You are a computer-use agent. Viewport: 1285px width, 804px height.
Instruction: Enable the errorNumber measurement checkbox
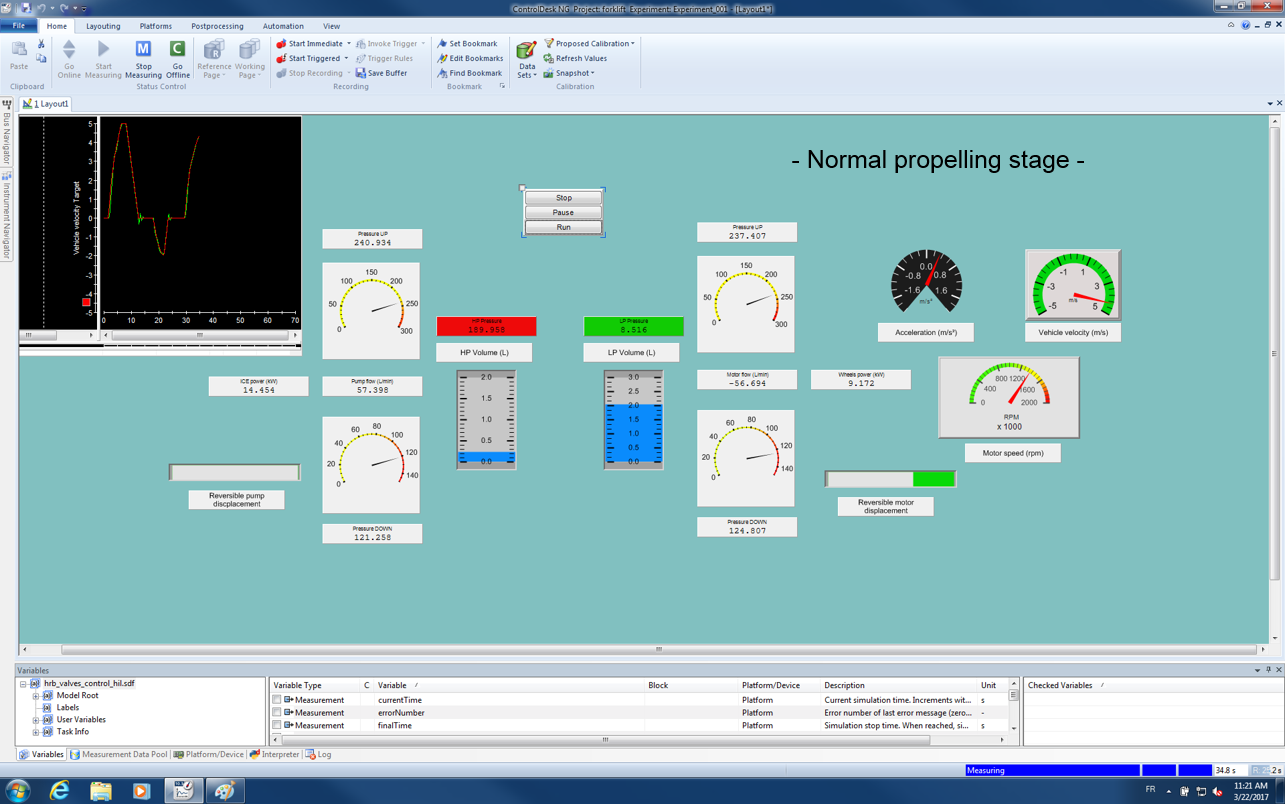(x=275, y=712)
